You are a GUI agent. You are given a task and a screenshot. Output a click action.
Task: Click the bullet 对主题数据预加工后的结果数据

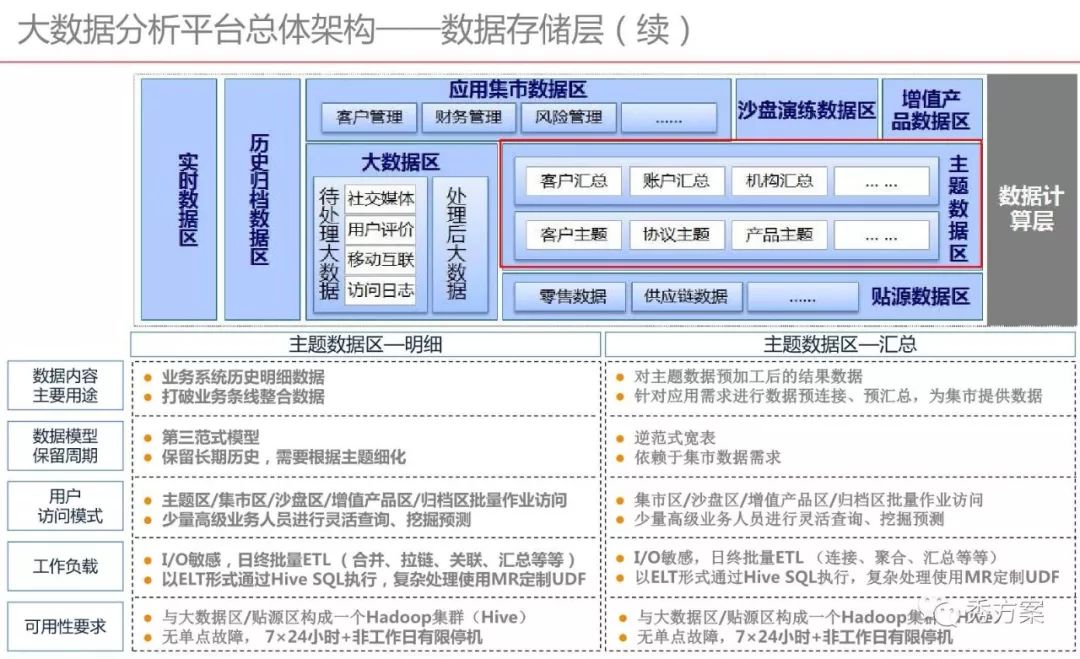click(x=748, y=376)
